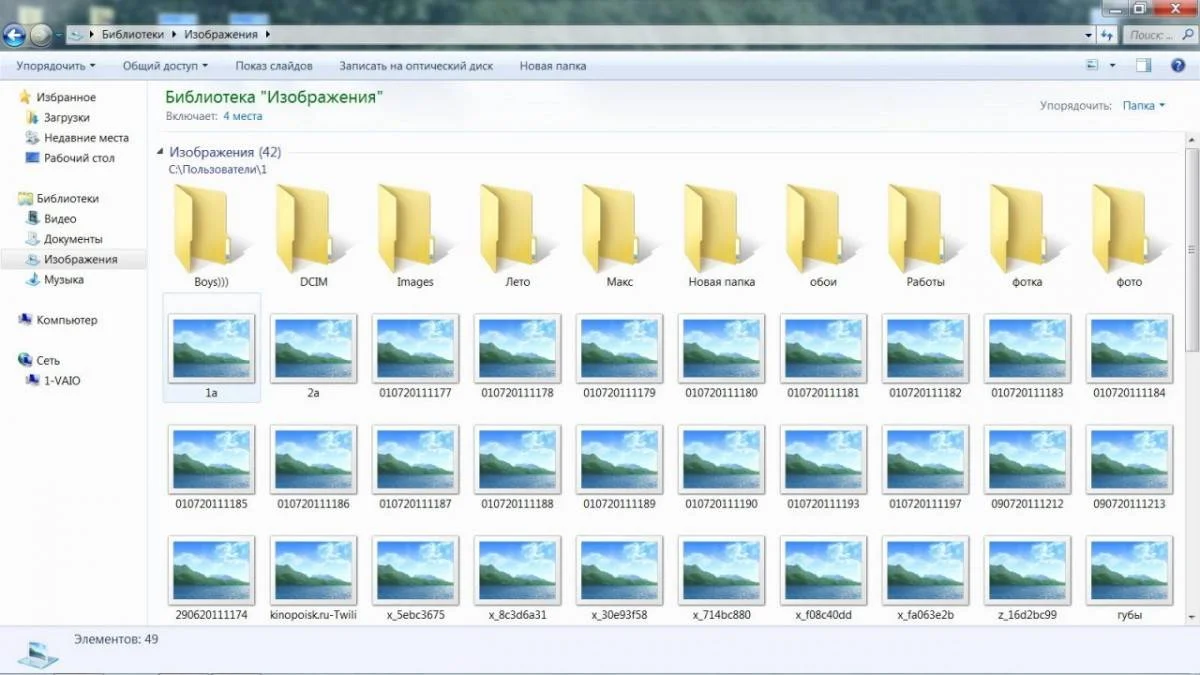
Task: Expand the Общий доступ dropdown
Action: click(165, 66)
